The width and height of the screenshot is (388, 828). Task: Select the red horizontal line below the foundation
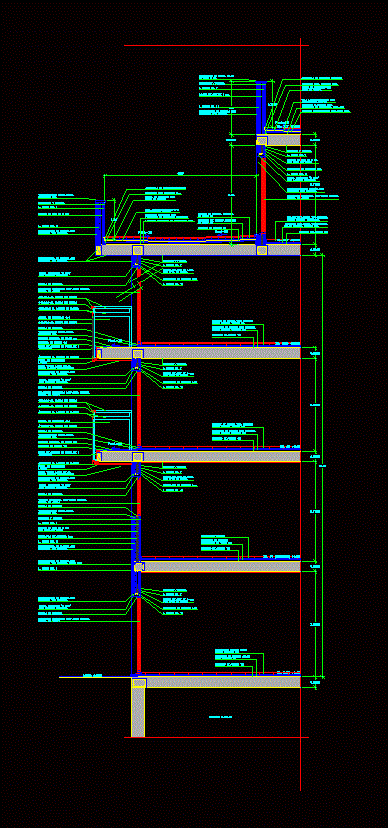point(216,737)
